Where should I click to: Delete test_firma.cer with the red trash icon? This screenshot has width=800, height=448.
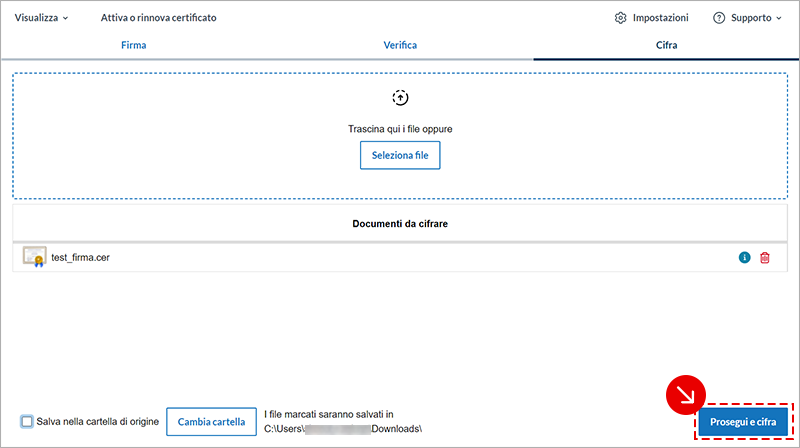tap(765, 258)
